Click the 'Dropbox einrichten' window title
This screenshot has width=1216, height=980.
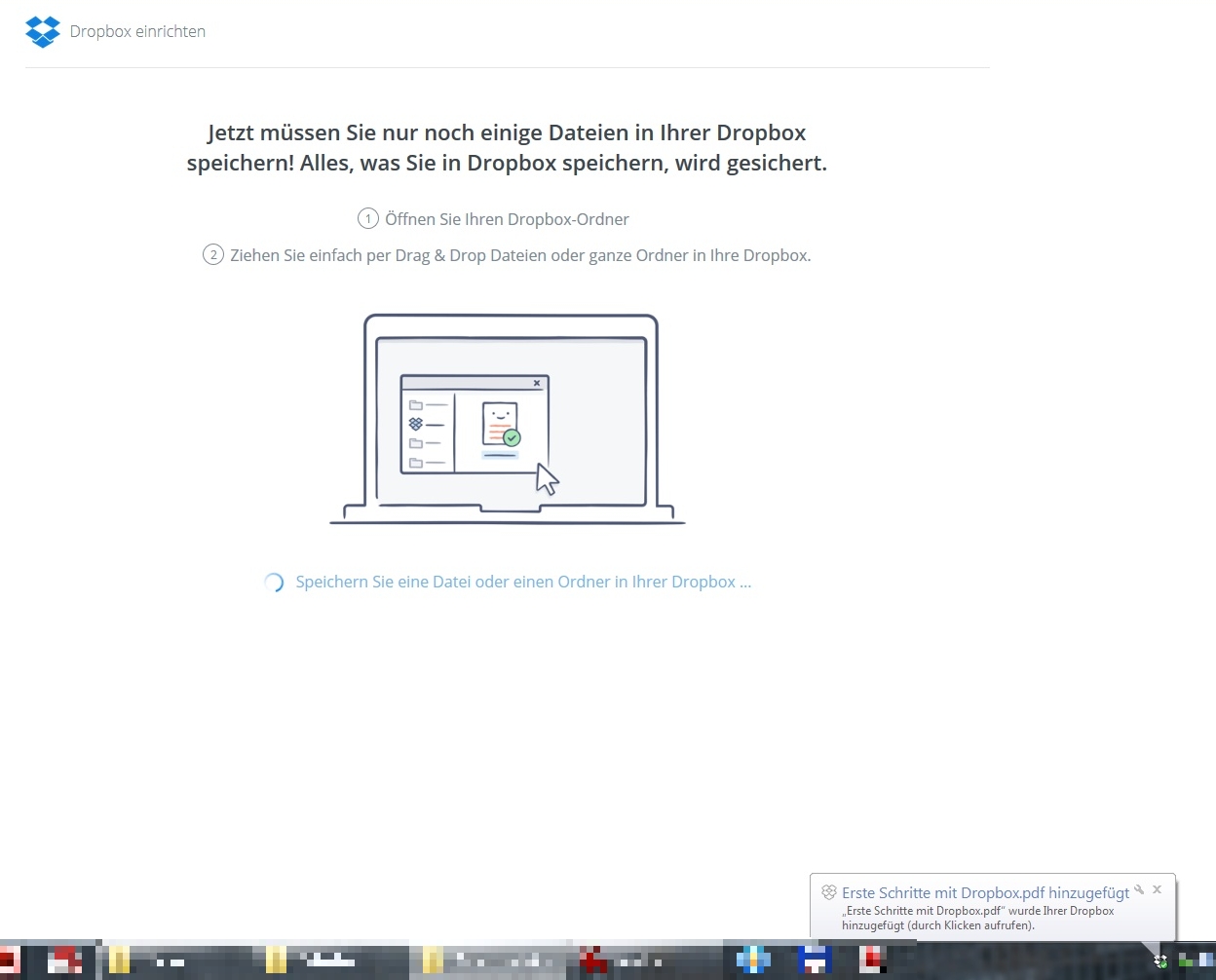(137, 31)
